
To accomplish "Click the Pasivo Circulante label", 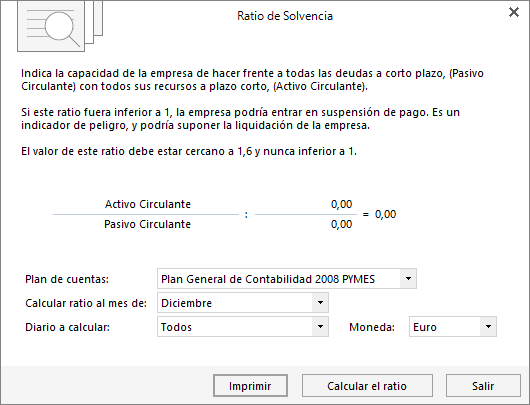I will click(x=147, y=224).
